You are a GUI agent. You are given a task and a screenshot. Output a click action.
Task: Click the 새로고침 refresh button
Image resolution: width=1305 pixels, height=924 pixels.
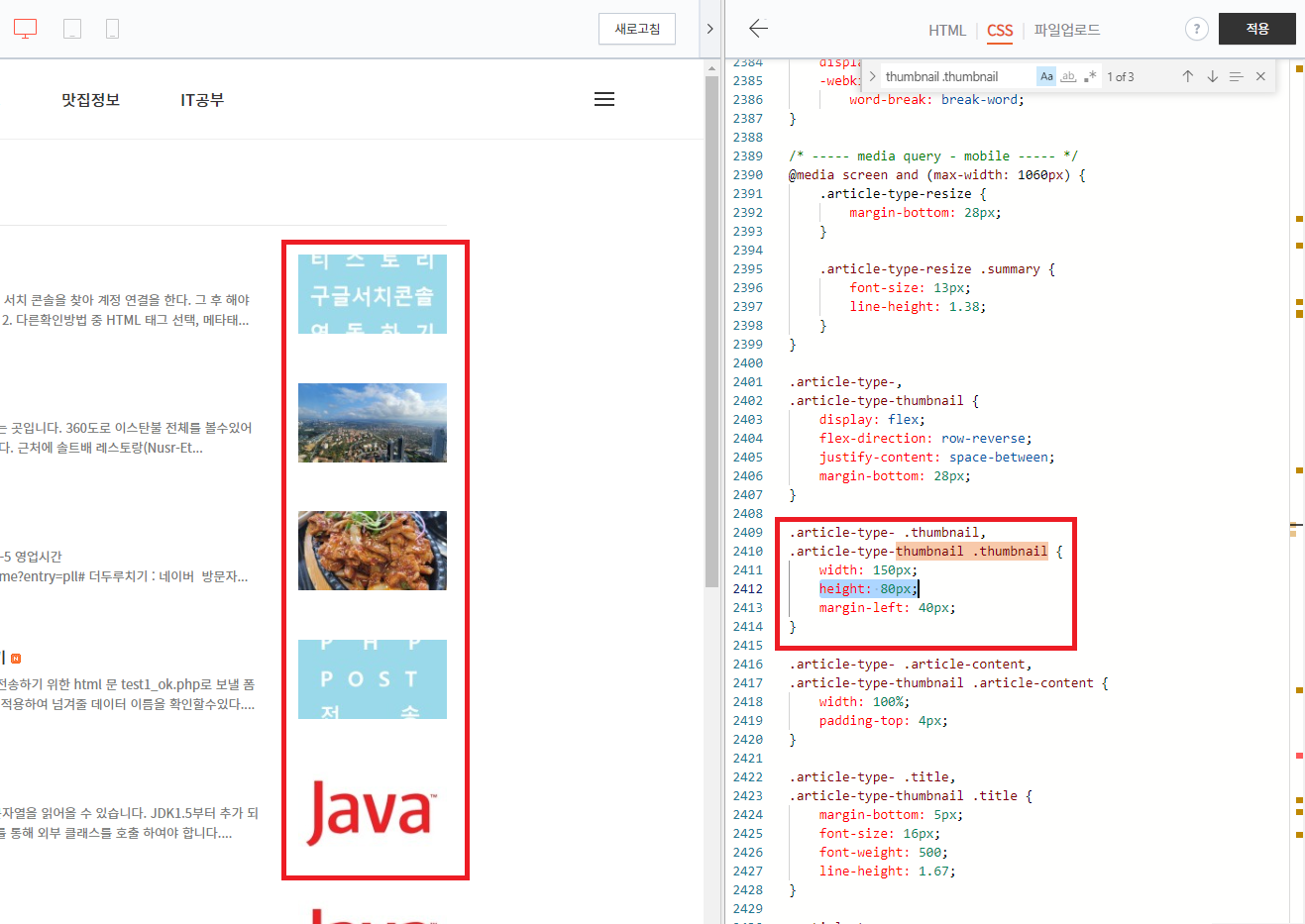point(637,29)
